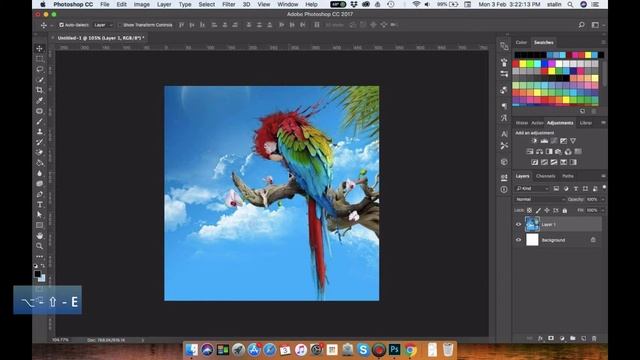Select the Path Selection tool
Image resolution: width=640 pixels, height=360 pixels.
click(x=40, y=215)
